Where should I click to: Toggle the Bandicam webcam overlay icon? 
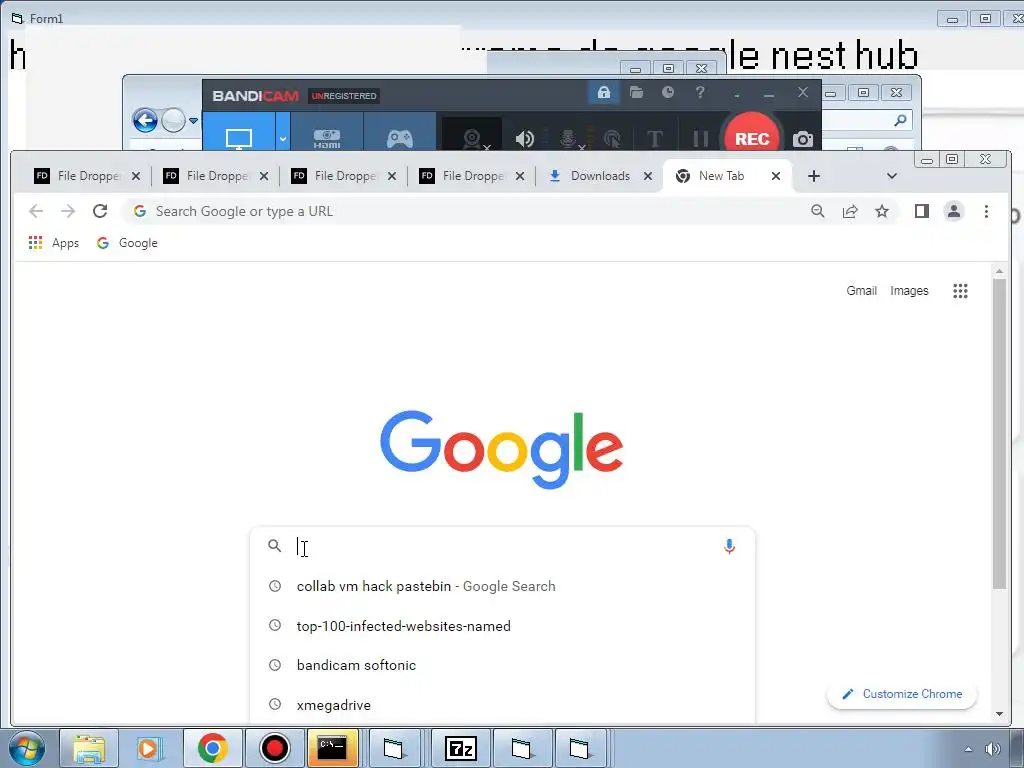(x=472, y=136)
